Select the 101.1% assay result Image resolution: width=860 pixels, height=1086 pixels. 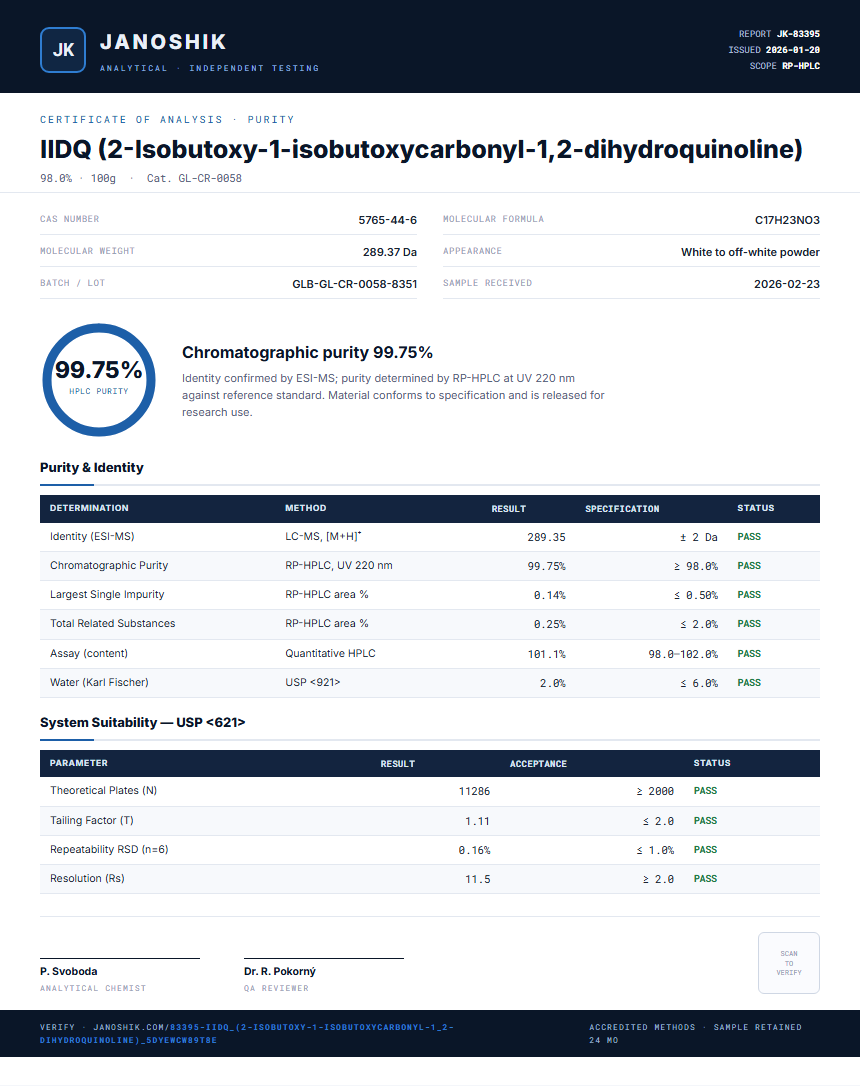(x=546, y=654)
